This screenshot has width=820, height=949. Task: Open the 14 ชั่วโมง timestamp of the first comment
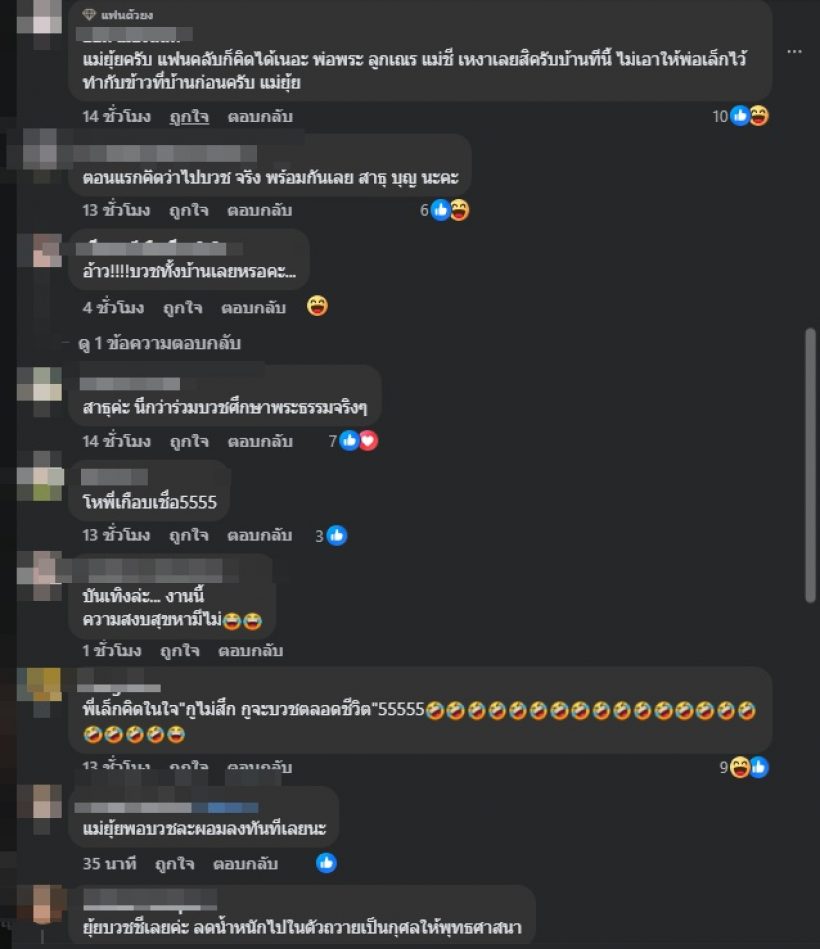[x=117, y=116]
